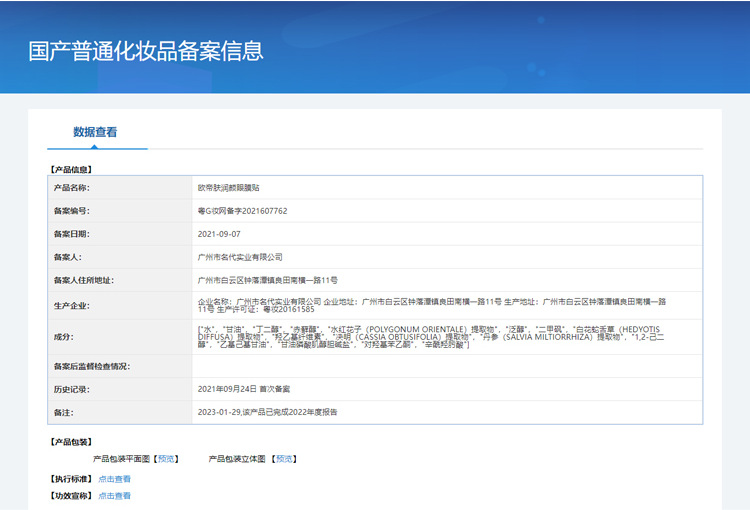Click the filer name 广州市名代实业有限公司
This screenshot has height=510, width=750.
point(241,257)
